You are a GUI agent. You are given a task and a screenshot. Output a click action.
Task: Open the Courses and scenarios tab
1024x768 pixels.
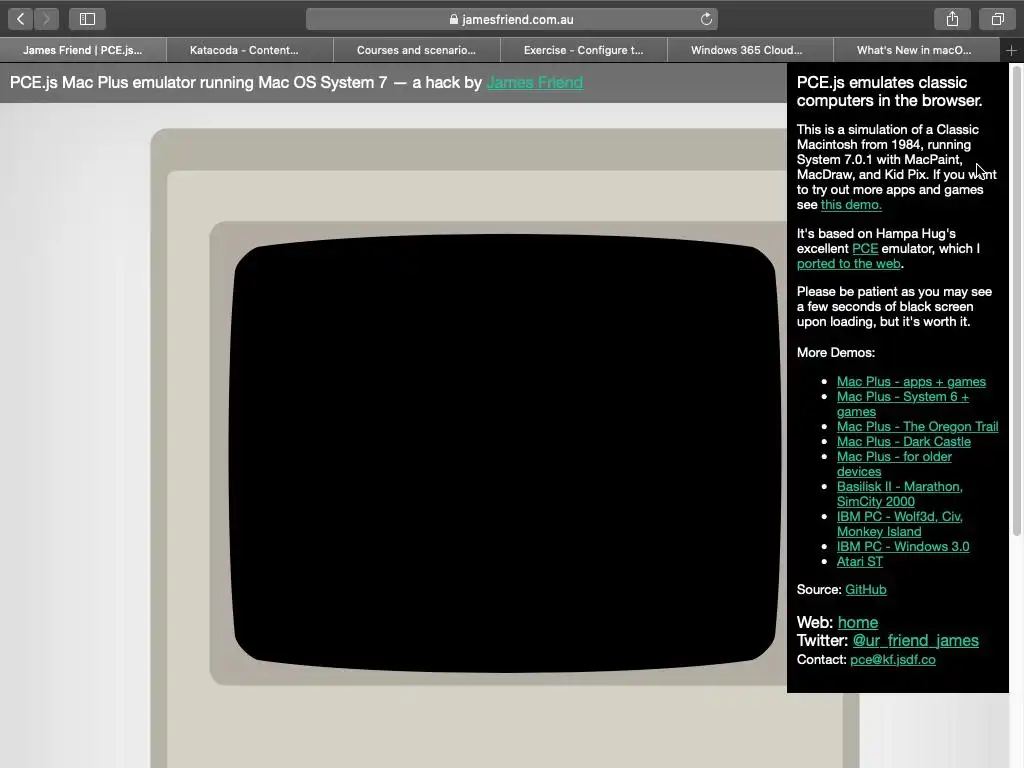point(417,50)
